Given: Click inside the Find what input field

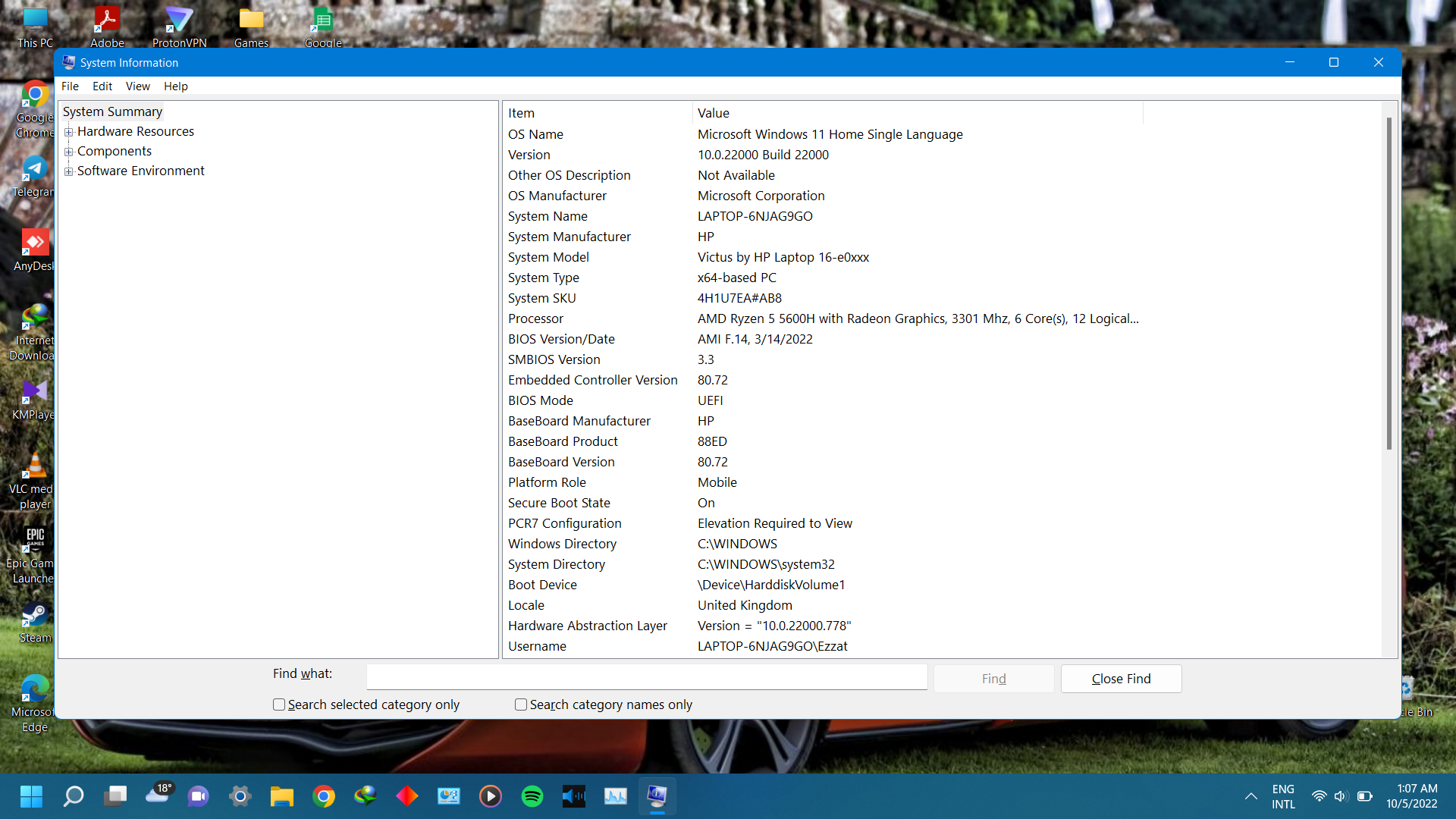Looking at the screenshot, I should (x=646, y=676).
